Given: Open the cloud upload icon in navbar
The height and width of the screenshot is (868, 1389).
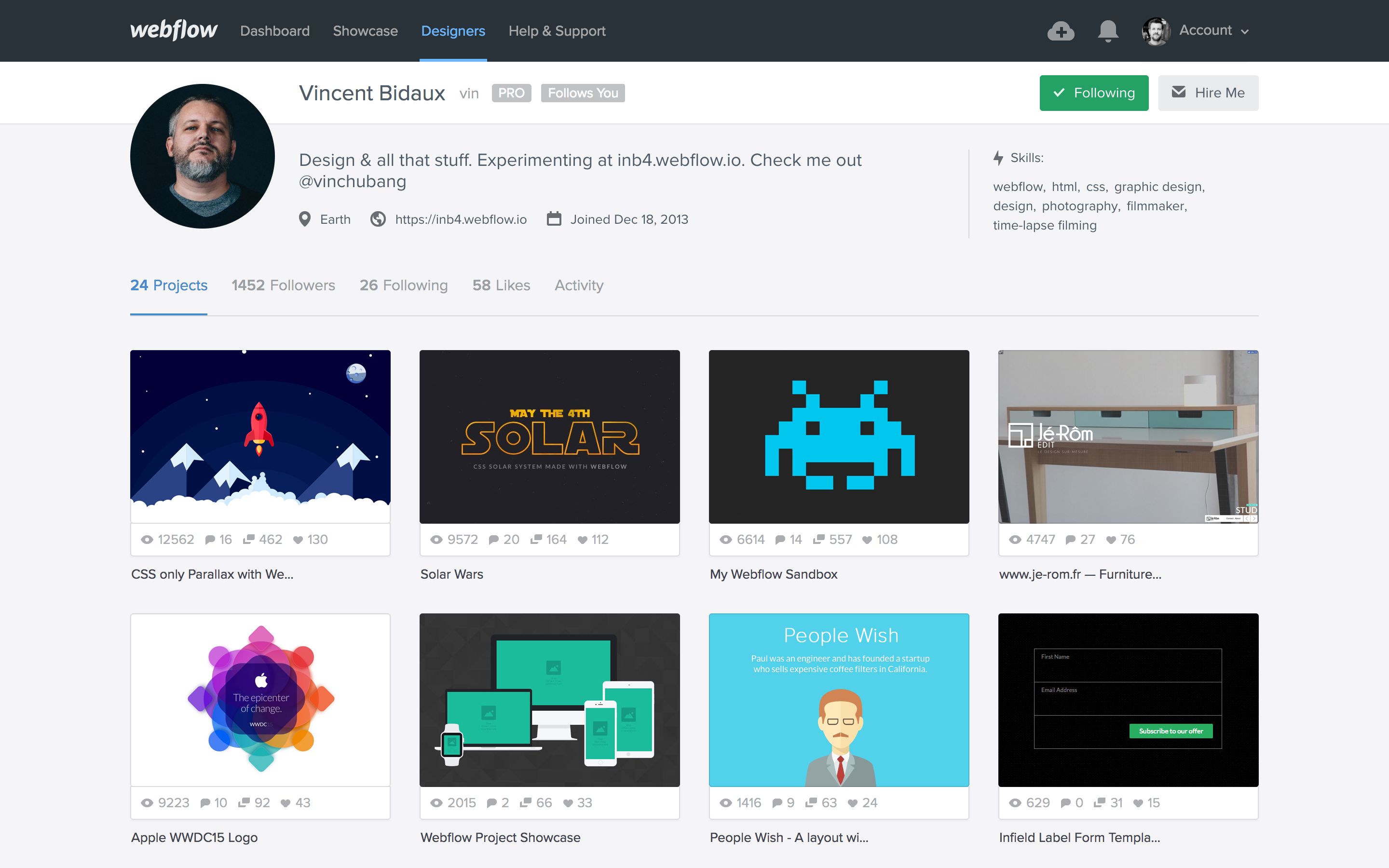Looking at the screenshot, I should (x=1061, y=31).
